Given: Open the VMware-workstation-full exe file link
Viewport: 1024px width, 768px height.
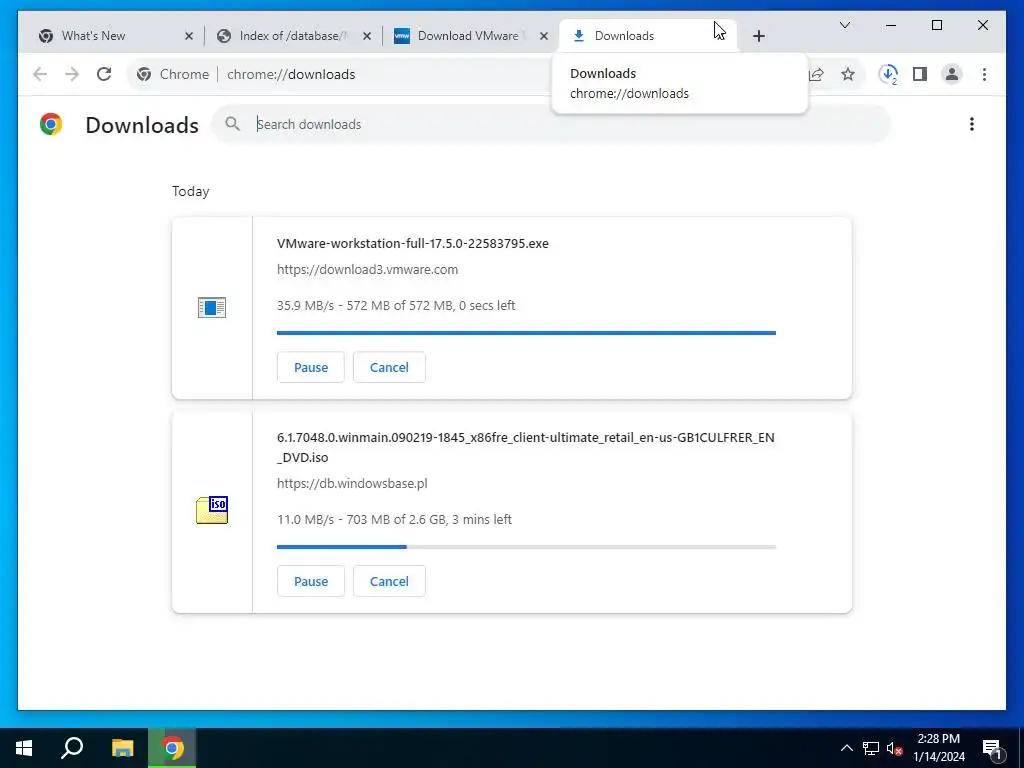Looking at the screenshot, I should pyautogui.click(x=413, y=244).
